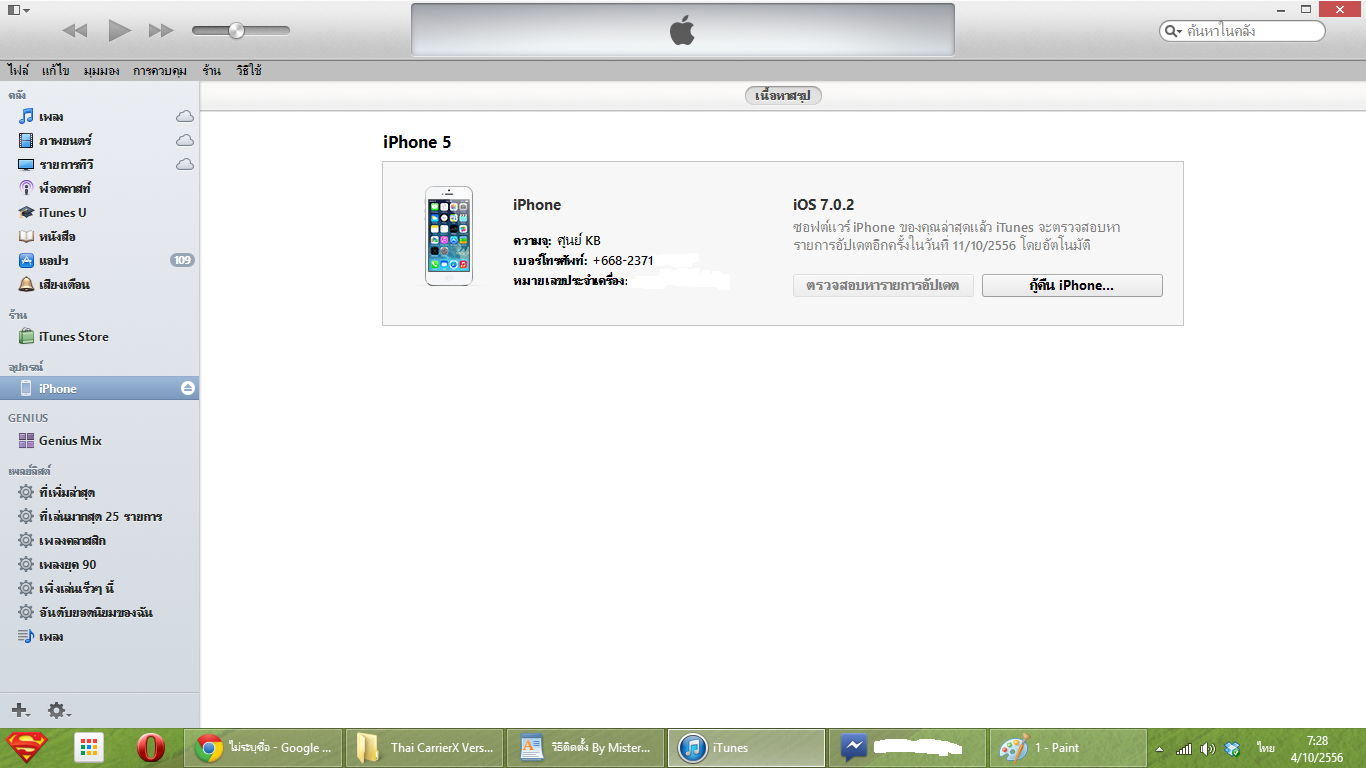
Task: Click the iOS 7.0.2 version text
Action: [823, 205]
